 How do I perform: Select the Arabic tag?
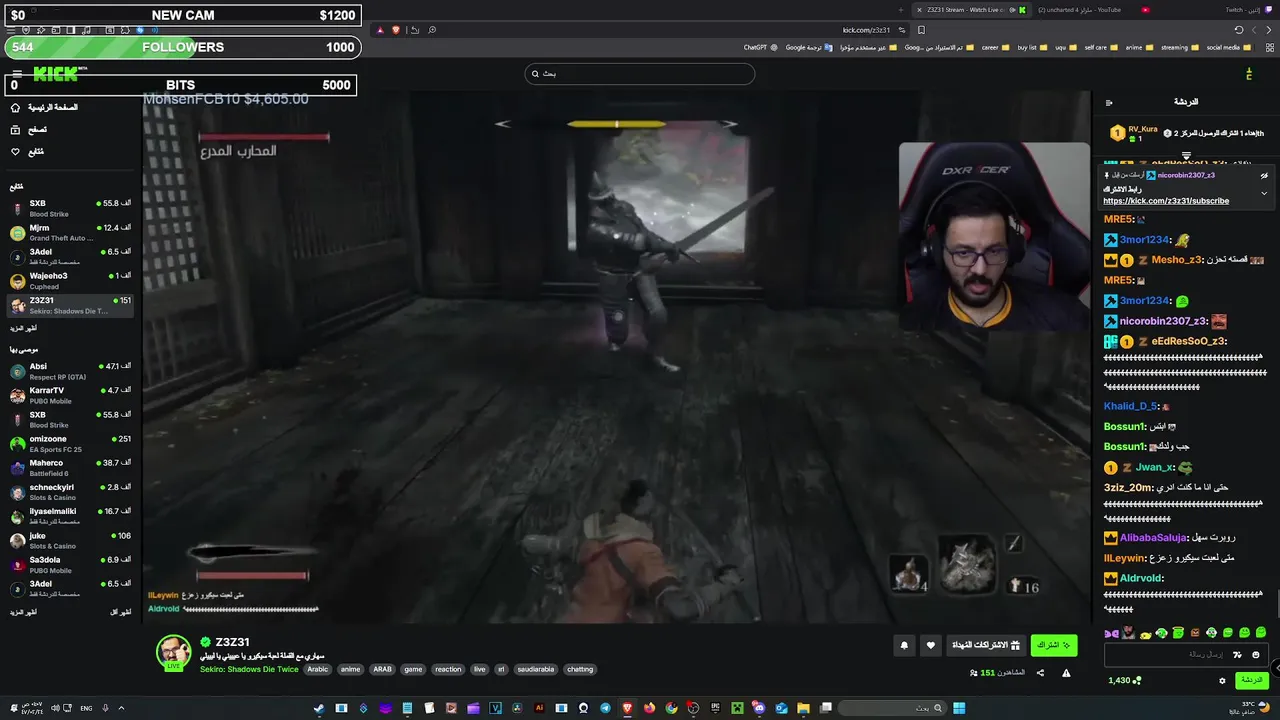[317, 669]
